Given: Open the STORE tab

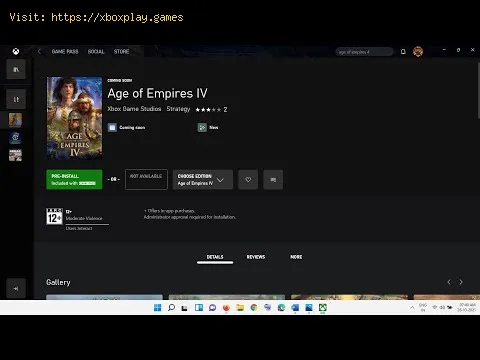Looking at the screenshot, I should tap(121, 52).
